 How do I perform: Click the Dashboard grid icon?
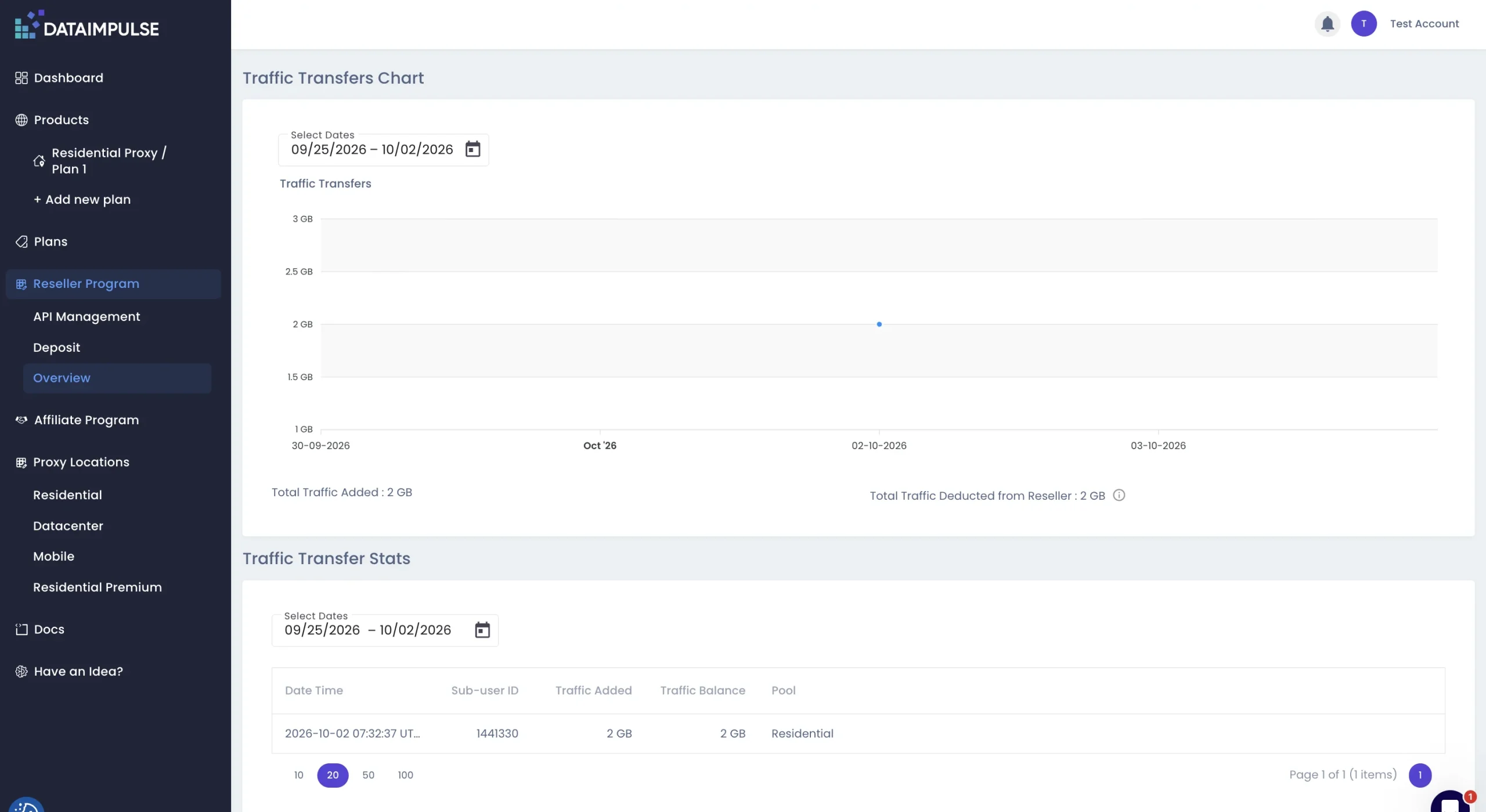coord(21,78)
